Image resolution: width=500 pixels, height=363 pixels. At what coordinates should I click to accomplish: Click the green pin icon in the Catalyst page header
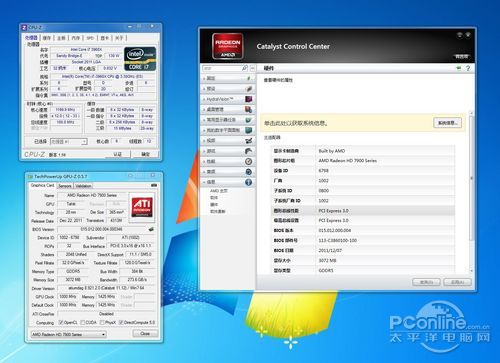459,68
